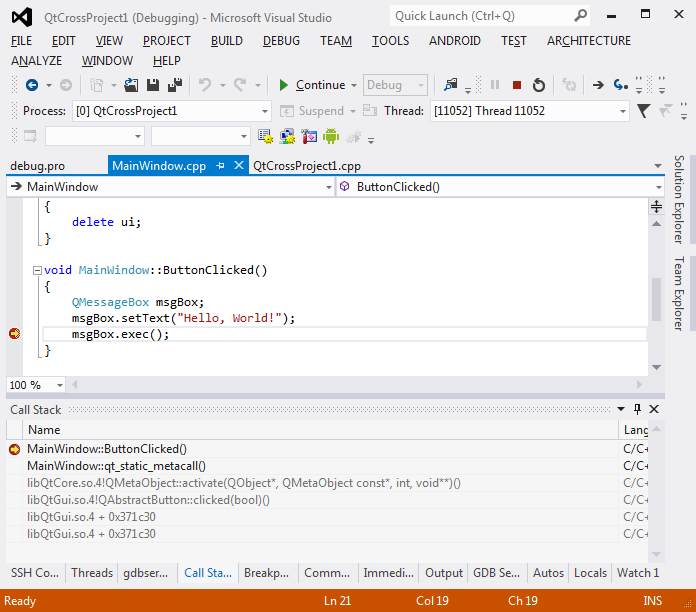Screen dimensions: 696x612
Task: Toggle the breakpoint on msgBox.exec() line
Action: pyautogui.click(x=14, y=334)
